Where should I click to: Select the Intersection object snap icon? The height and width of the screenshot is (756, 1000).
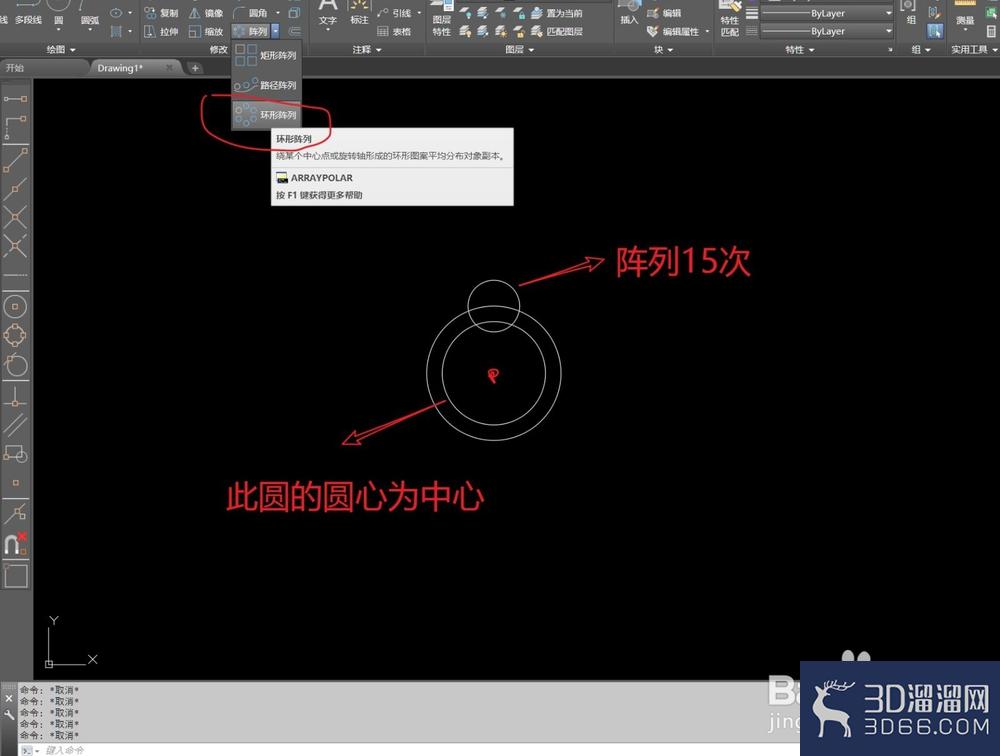15,218
